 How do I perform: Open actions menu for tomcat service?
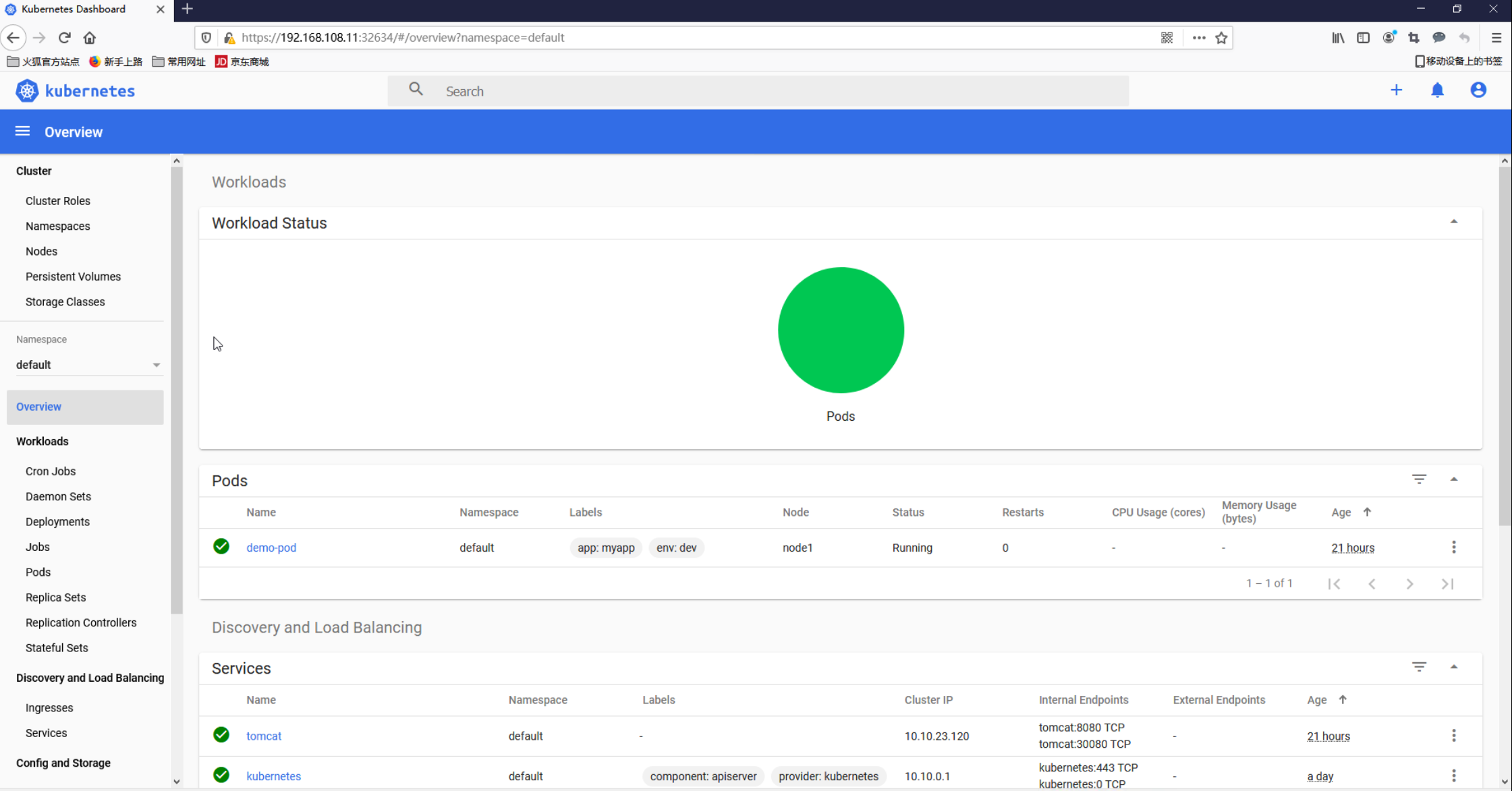point(1453,735)
